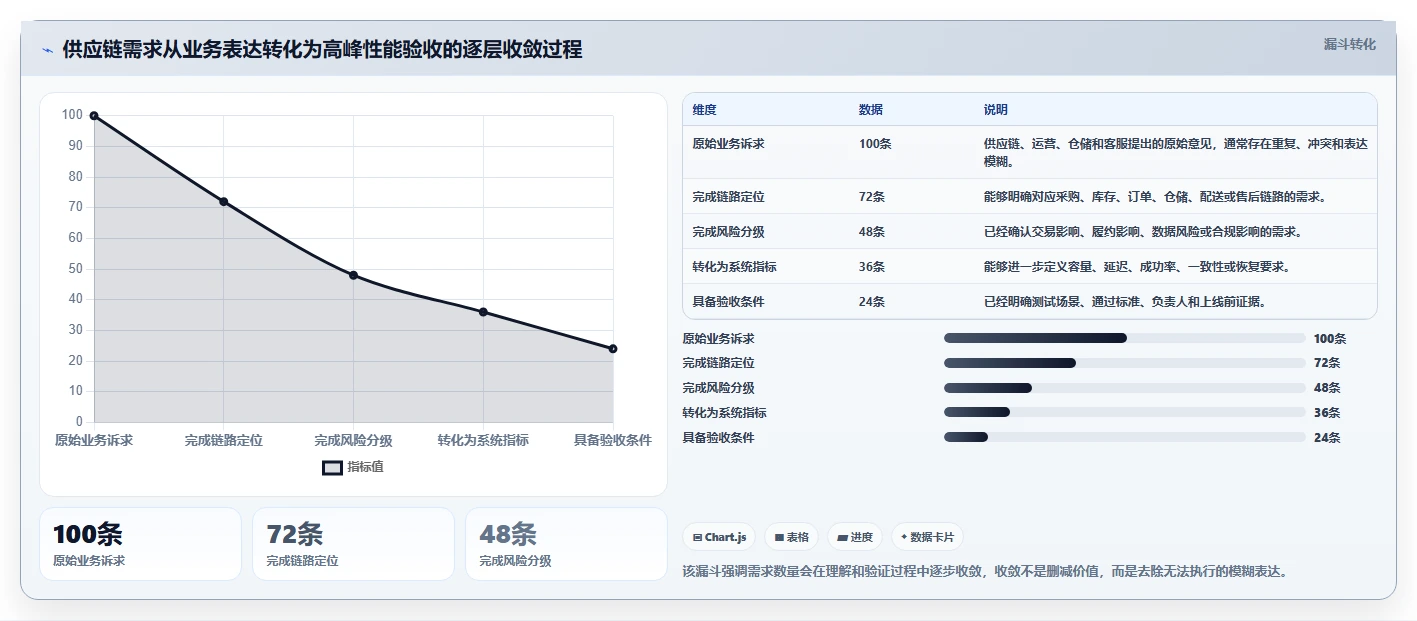The height and width of the screenshot is (621, 1417).
Task: Click description starting 供应链、运营、仓储和客服
Action: tap(1175, 152)
